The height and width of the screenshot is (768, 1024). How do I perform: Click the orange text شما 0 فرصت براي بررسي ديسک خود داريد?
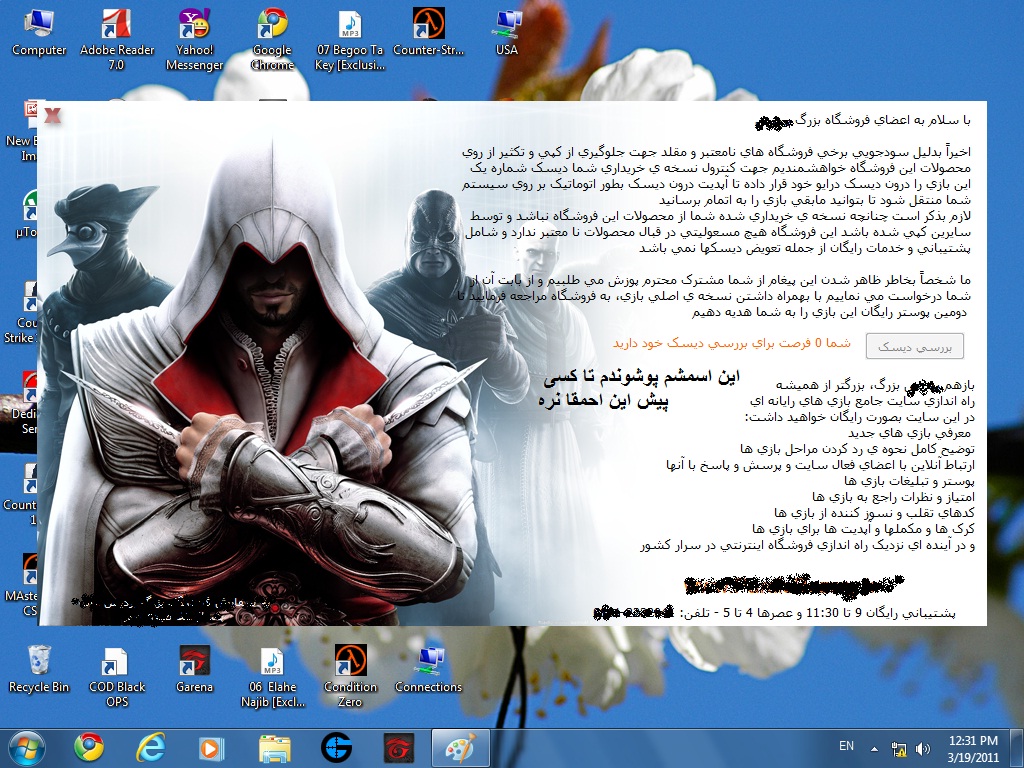click(x=732, y=344)
